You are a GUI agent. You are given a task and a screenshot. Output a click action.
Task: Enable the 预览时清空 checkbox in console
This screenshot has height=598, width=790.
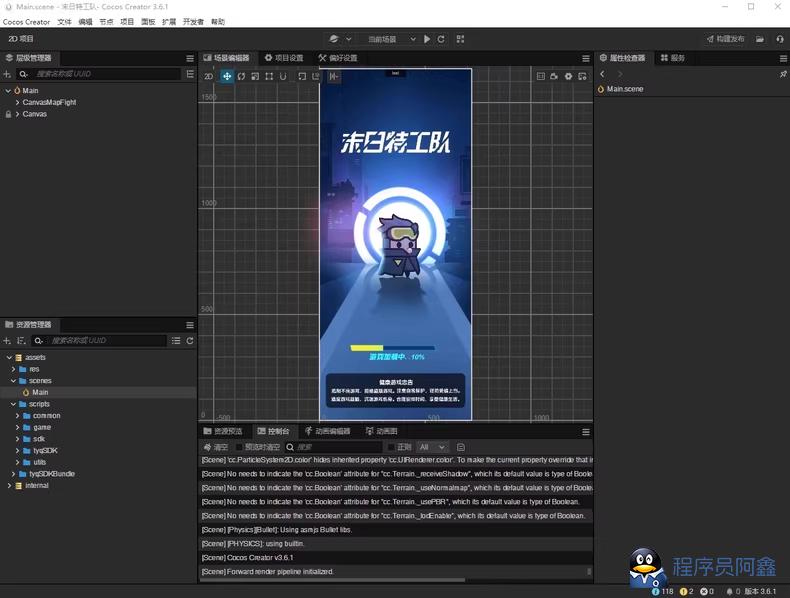pyautogui.click(x=240, y=447)
